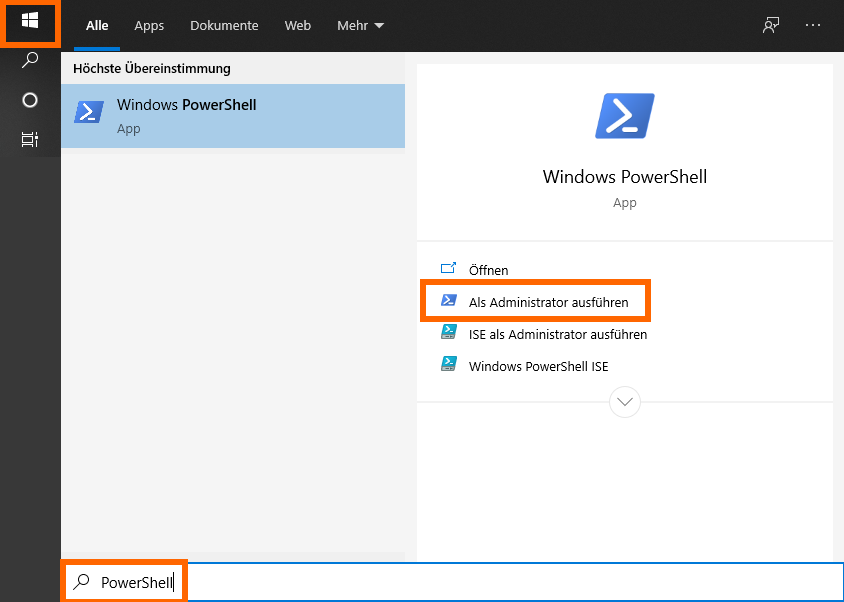
Task: Switch to the Dokumente tab
Action: pos(224,25)
